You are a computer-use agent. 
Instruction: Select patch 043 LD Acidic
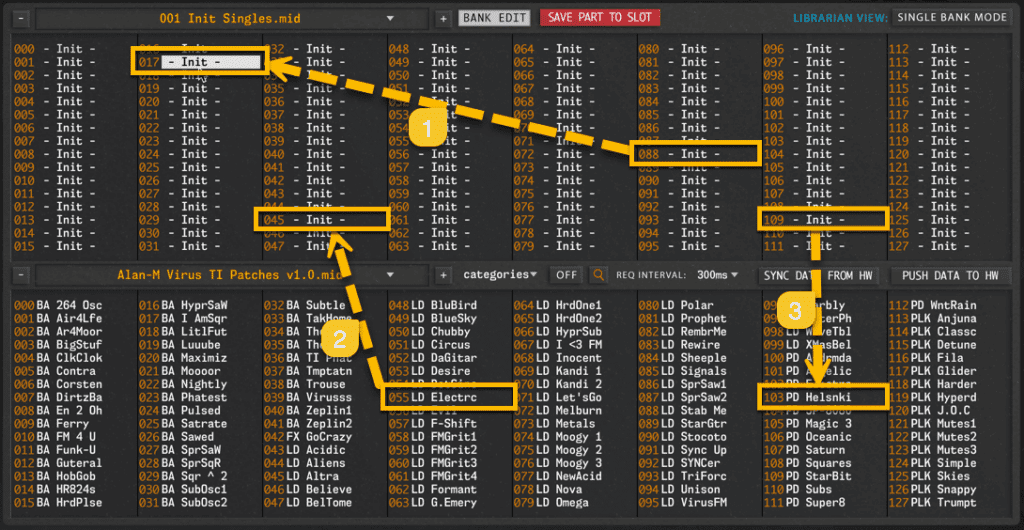point(304,450)
